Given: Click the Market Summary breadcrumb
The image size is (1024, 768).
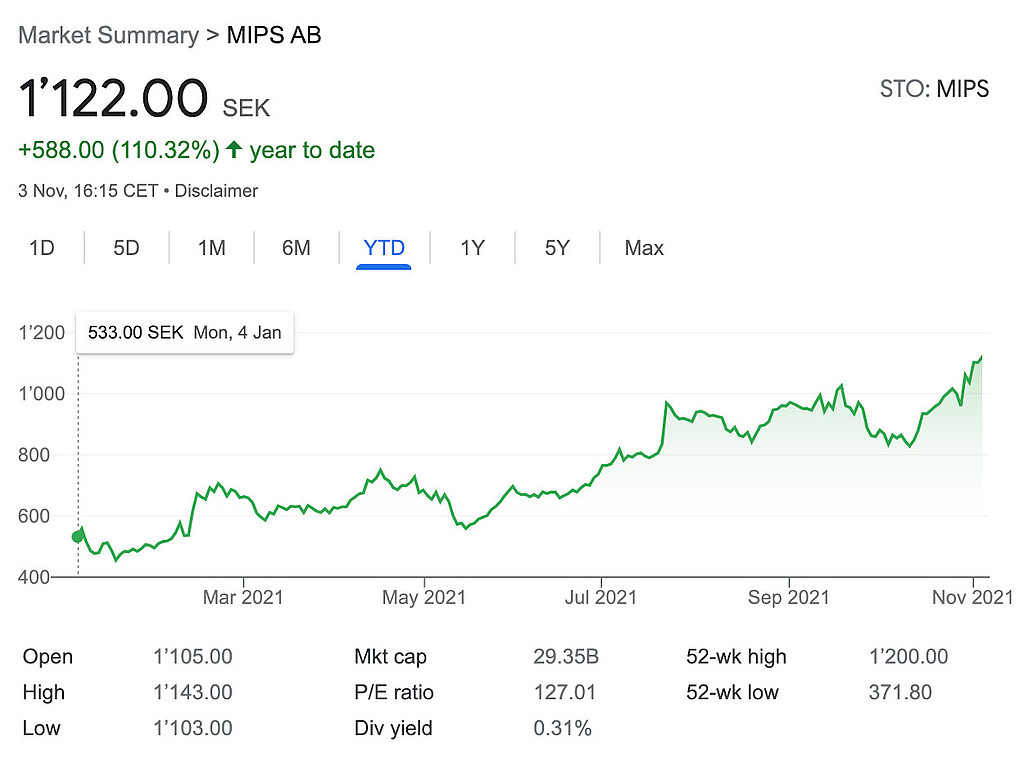Looking at the screenshot, I should pyautogui.click(x=108, y=35).
